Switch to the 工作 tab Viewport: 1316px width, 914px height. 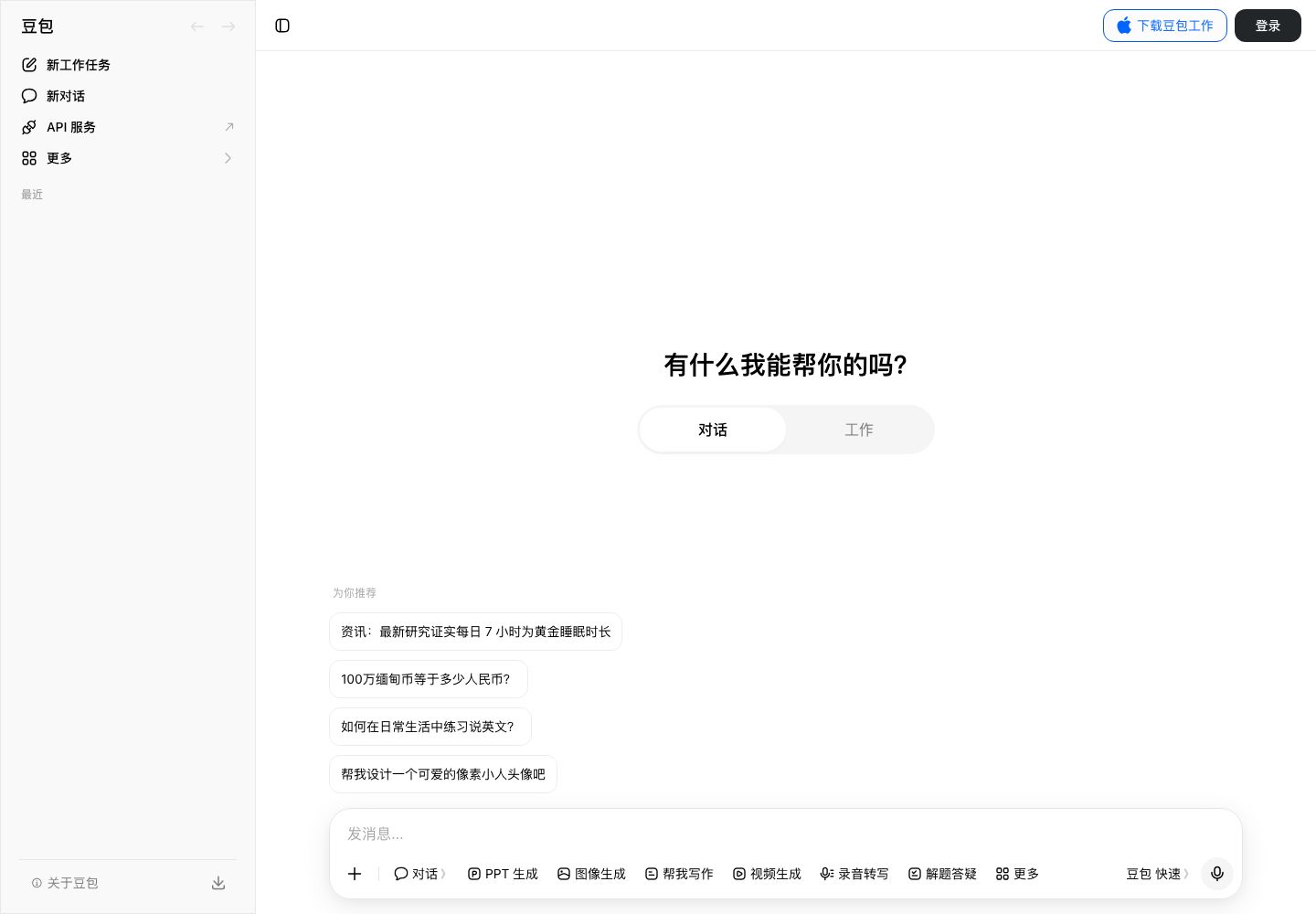click(x=859, y=430)
